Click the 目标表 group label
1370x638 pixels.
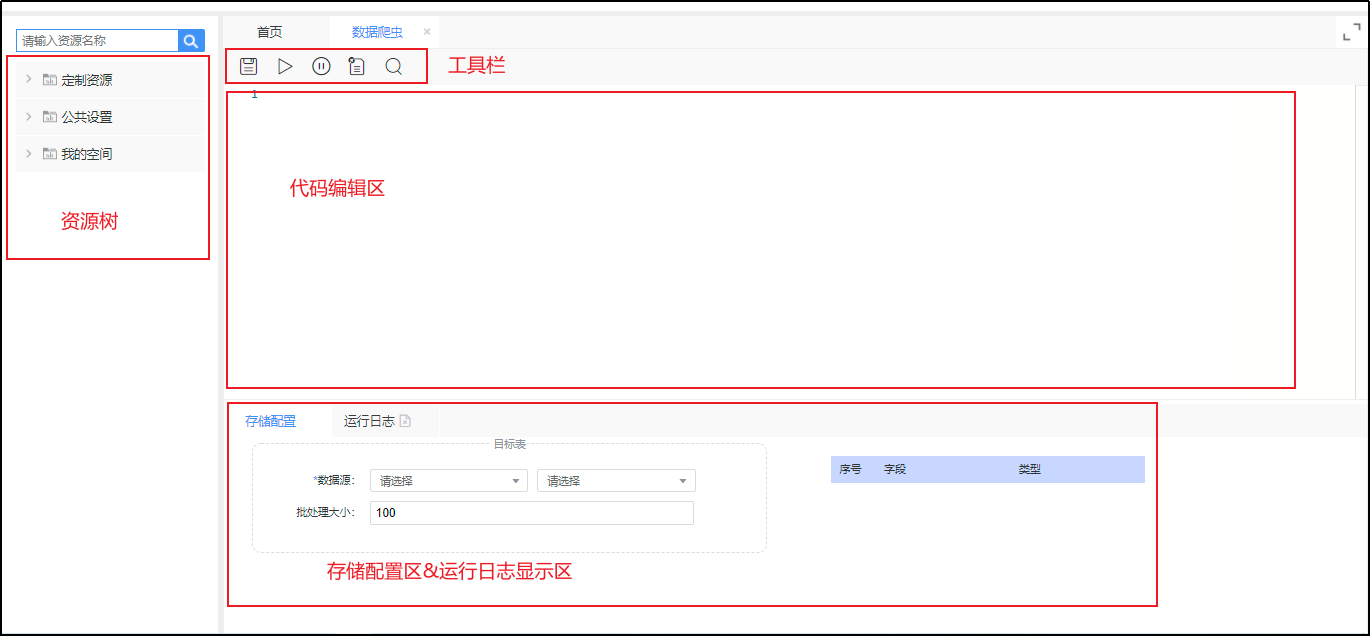click(x=509, y=444)
